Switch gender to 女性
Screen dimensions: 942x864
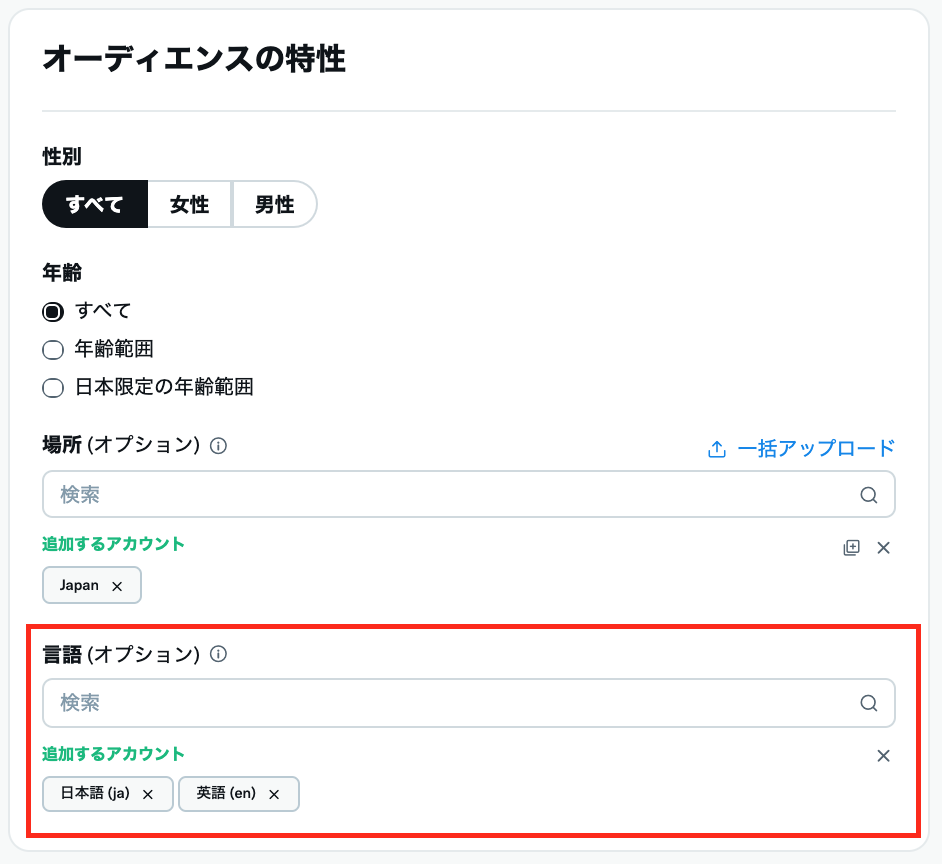(190, 205)
